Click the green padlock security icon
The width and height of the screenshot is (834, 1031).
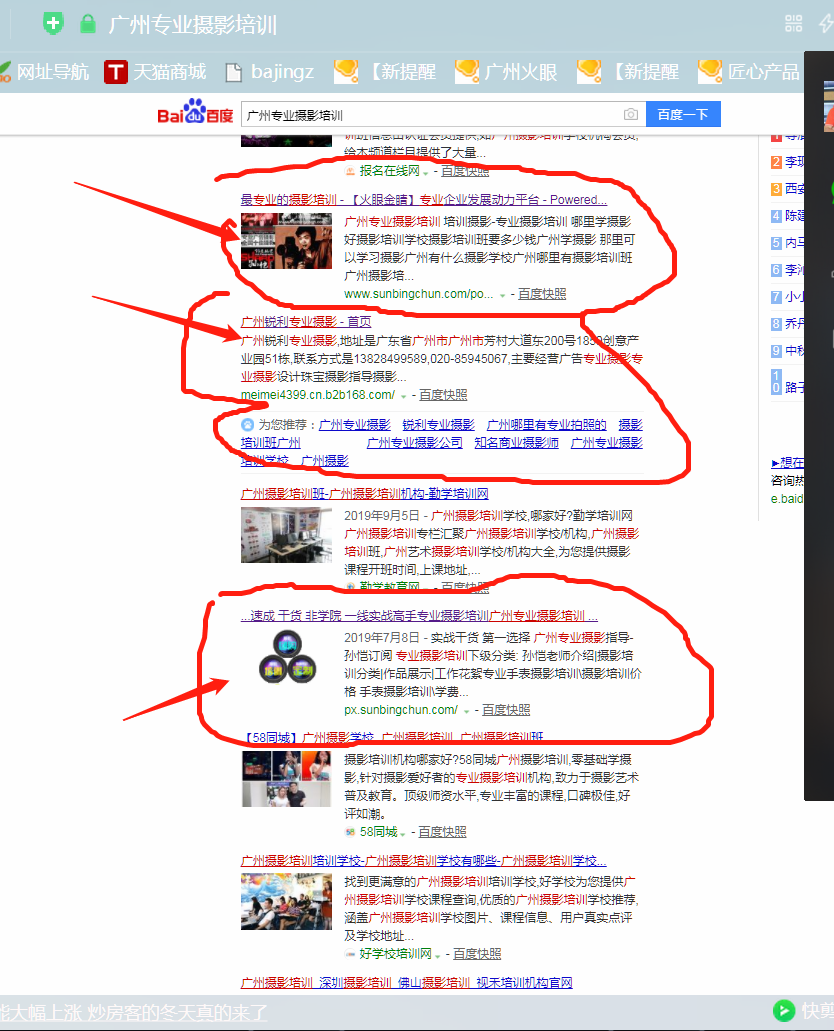tap(87, 24)
